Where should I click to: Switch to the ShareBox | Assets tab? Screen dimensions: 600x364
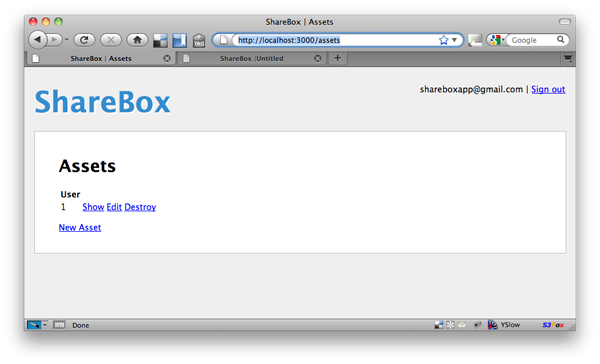point(101,59)
